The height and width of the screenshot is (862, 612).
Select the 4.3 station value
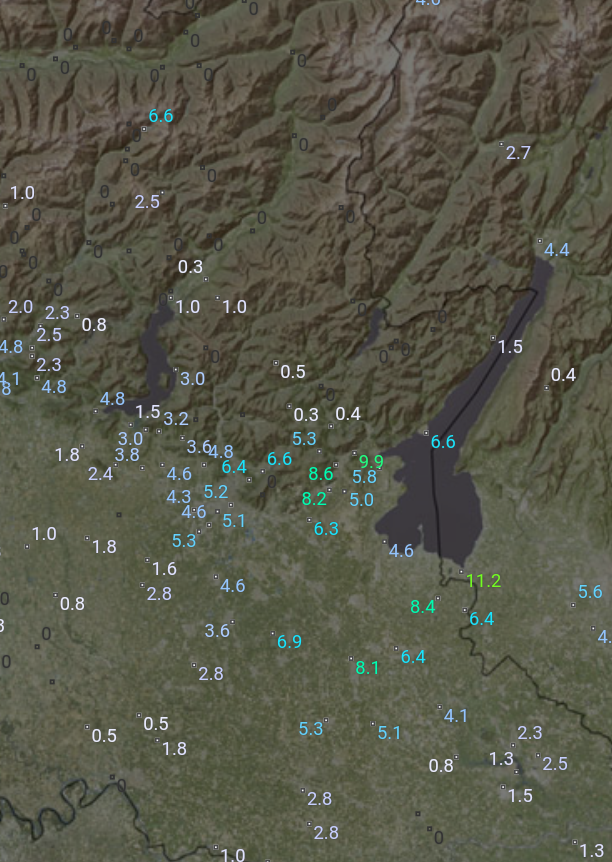(179, 497)
